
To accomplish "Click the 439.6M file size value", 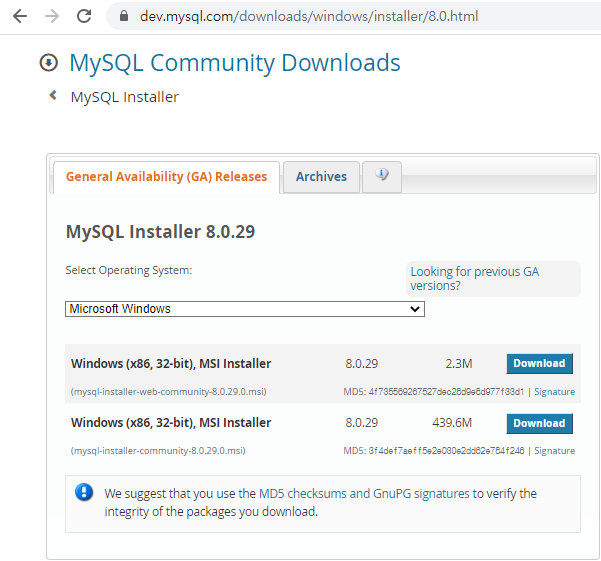I will tap(452, 423).
